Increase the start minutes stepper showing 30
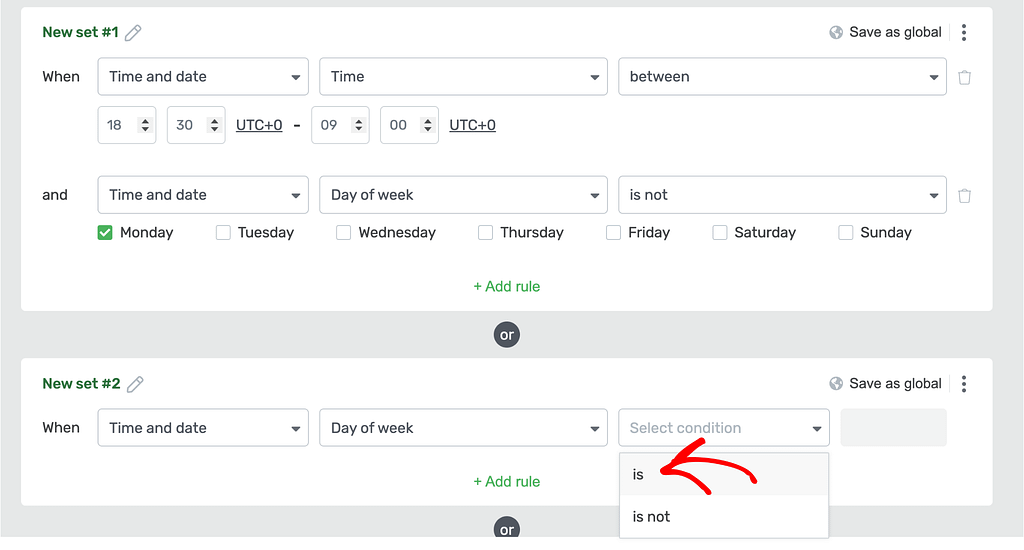Image resolution: width=1024 pixels, height=550 pixels. (214, 121)
